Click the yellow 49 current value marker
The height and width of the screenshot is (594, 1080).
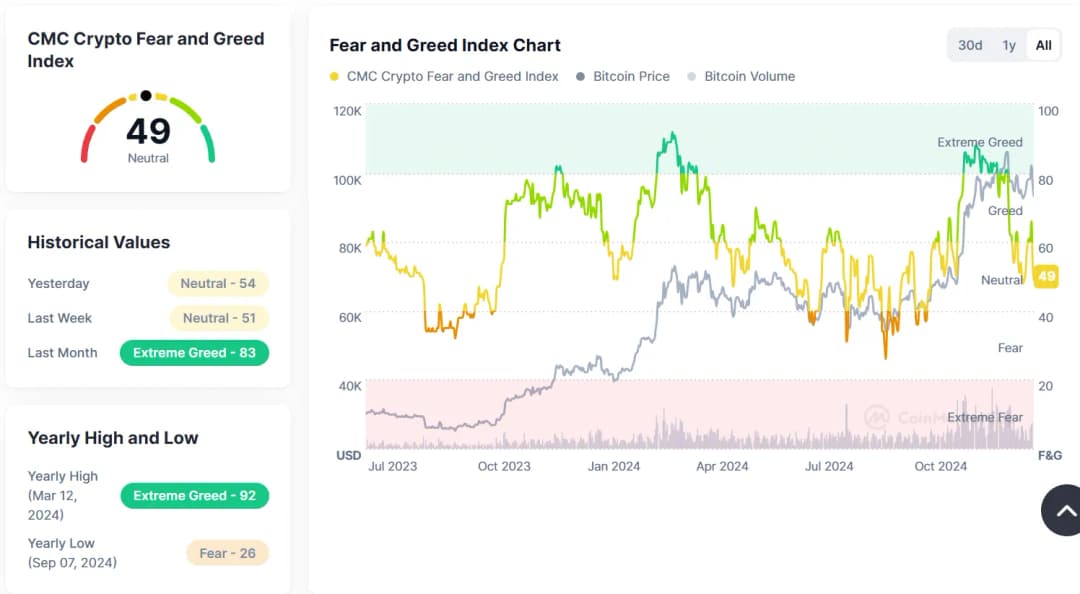tap(1047, 277)
